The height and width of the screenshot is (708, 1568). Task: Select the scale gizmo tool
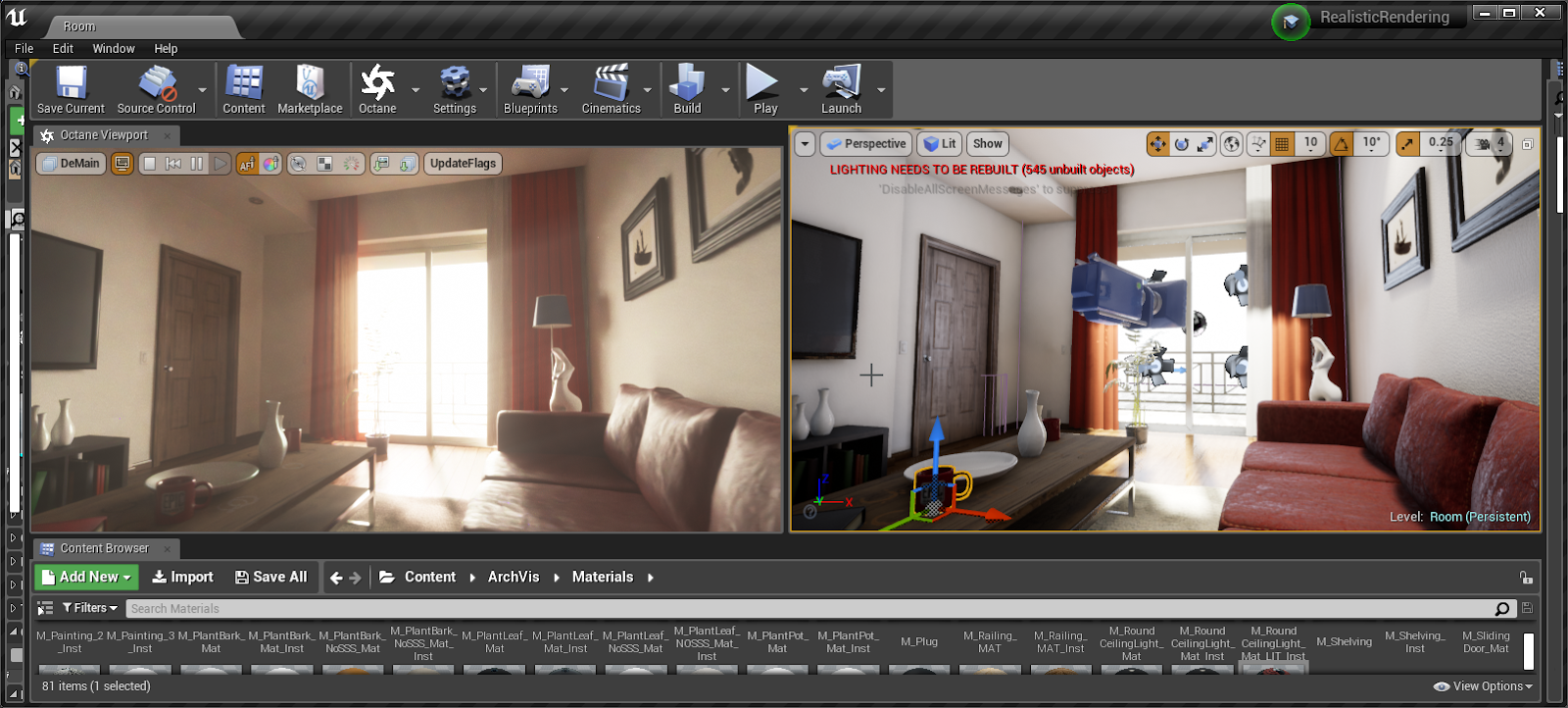tap(1205, 144)
